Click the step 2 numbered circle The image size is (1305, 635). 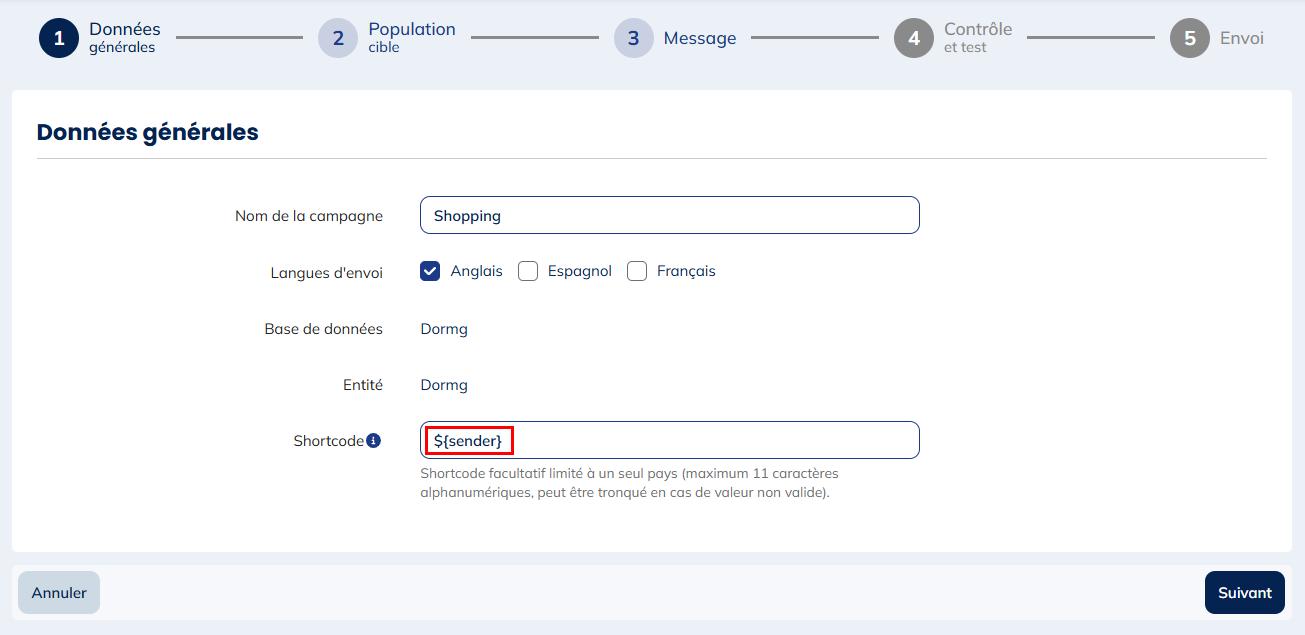pyautogui.click(x=338, y=38)
